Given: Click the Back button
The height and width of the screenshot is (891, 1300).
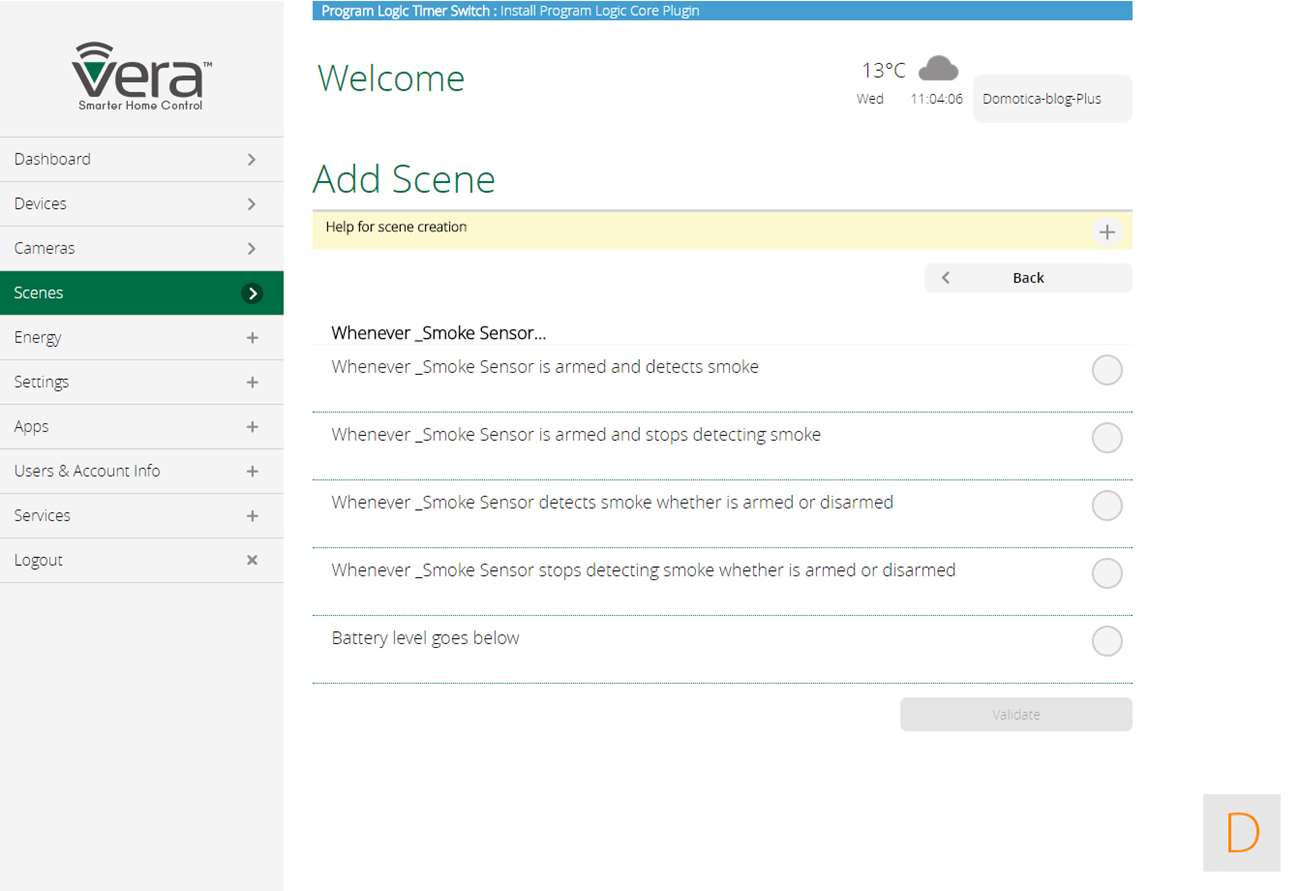Looking at the screenshot, I should pyautogui.click(x=1027, y=278).
